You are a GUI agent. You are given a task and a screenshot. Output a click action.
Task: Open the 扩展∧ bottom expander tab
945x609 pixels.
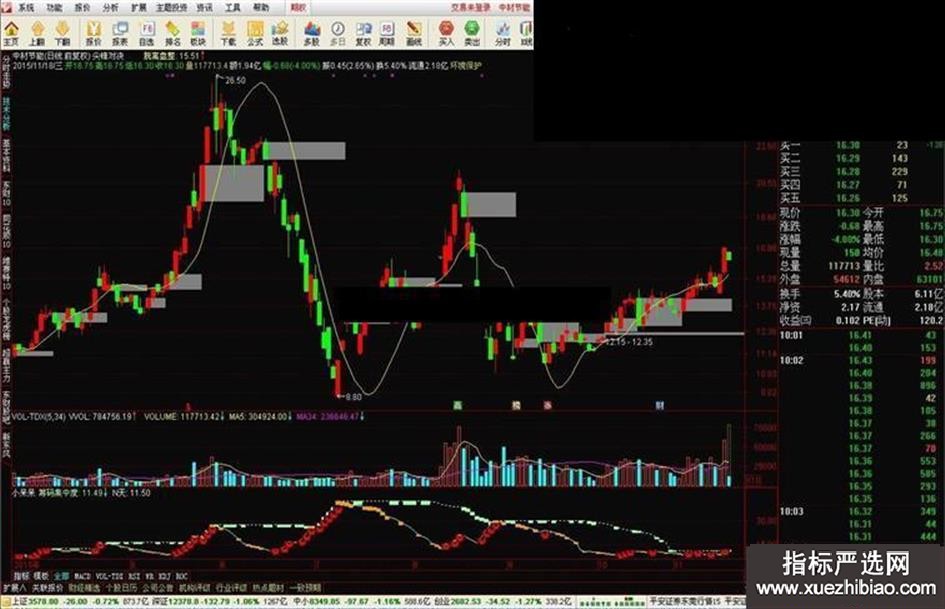[14, 588]
